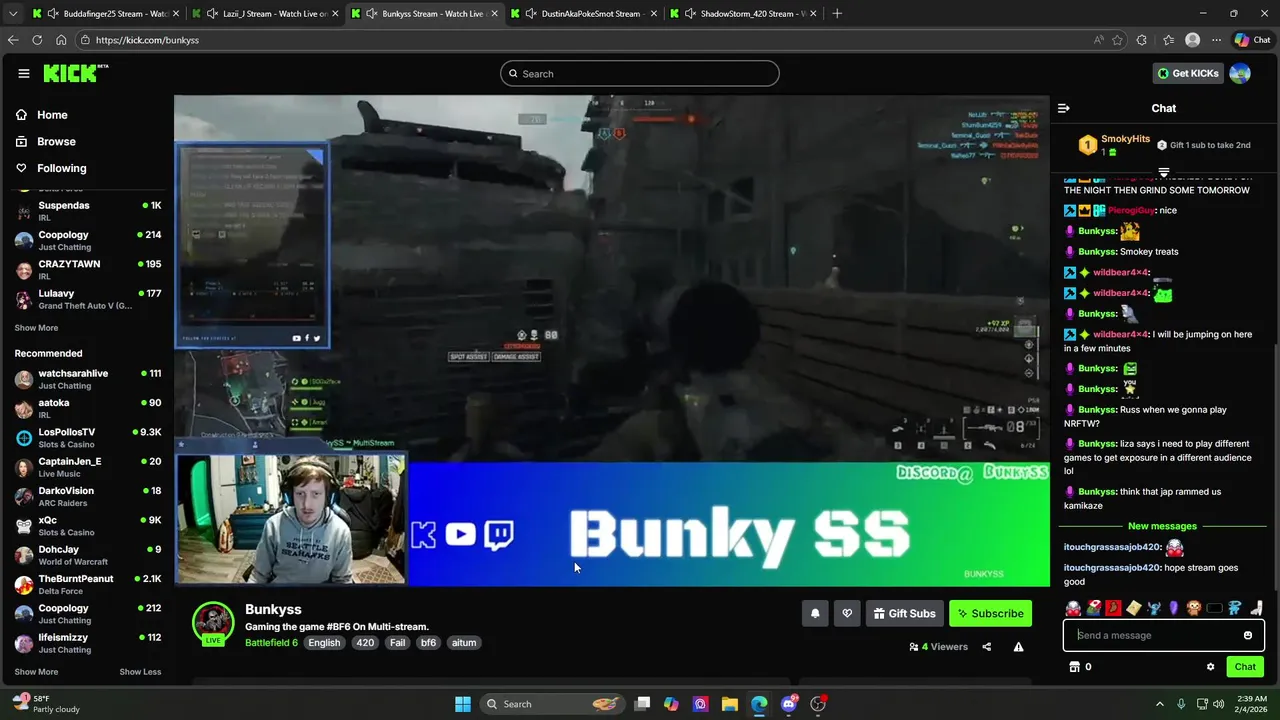Image resolution: width=1280 pixels, height=720 pixels.
Task: Open taskbar volume control
Action: (1218, 704)
